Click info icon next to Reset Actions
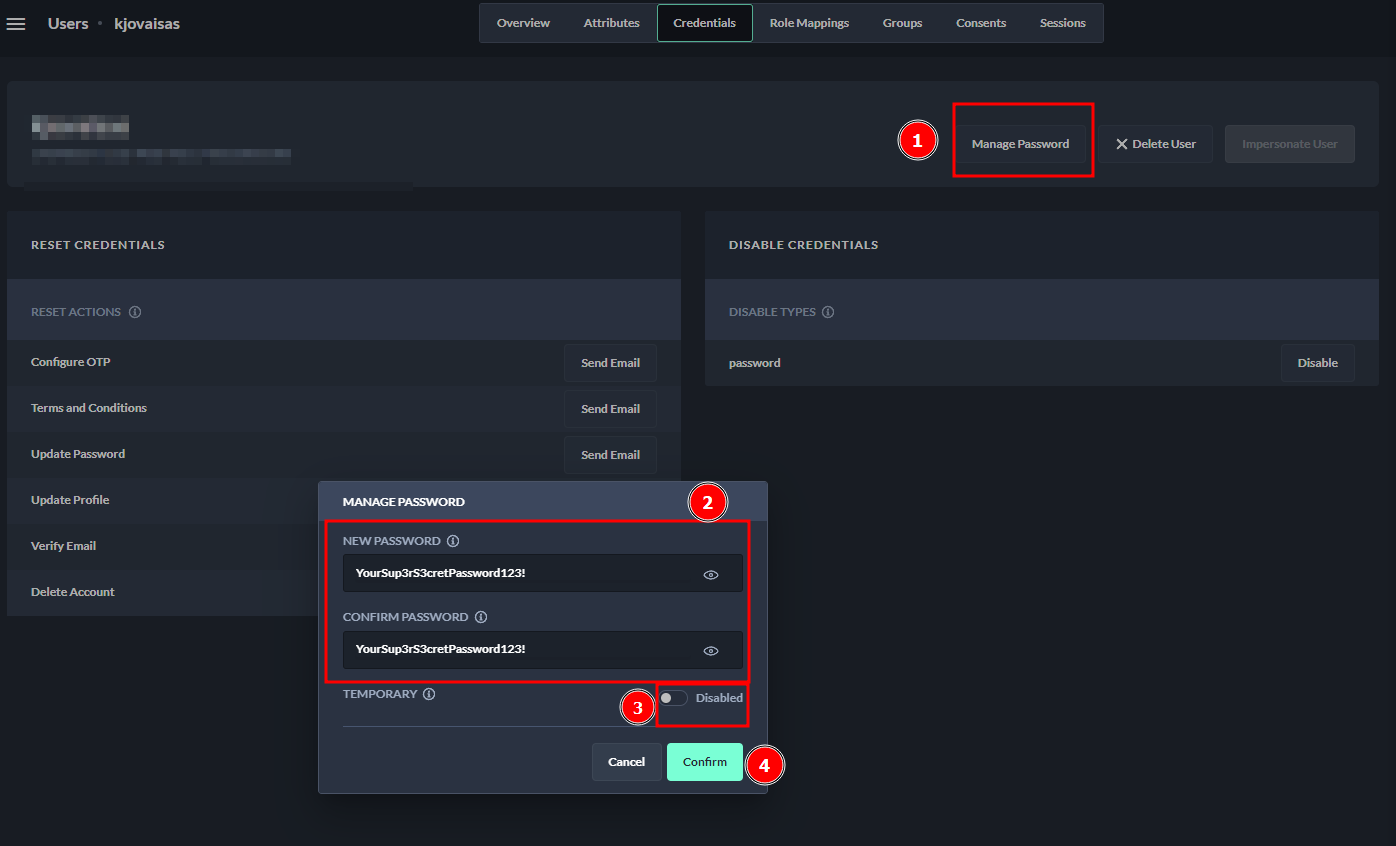Viewport: 1396px width, 846px height. (135, 312)
